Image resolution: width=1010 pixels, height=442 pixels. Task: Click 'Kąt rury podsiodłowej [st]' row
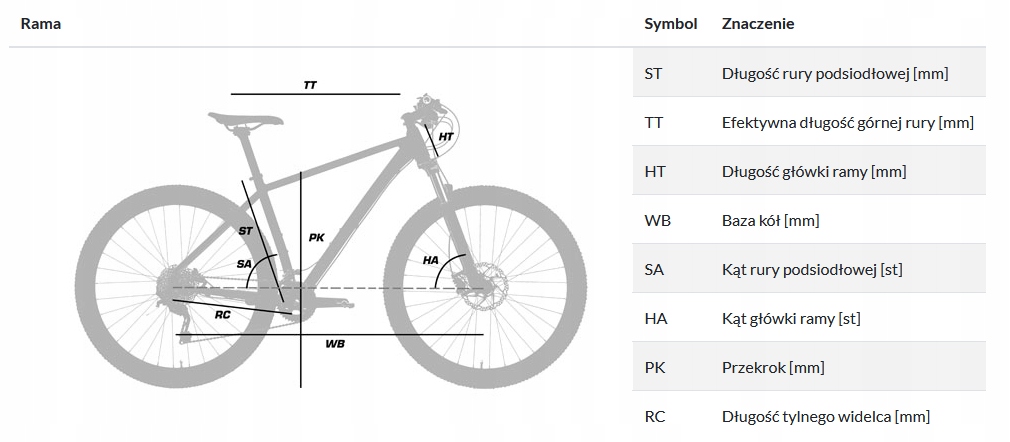pos(812,269)
